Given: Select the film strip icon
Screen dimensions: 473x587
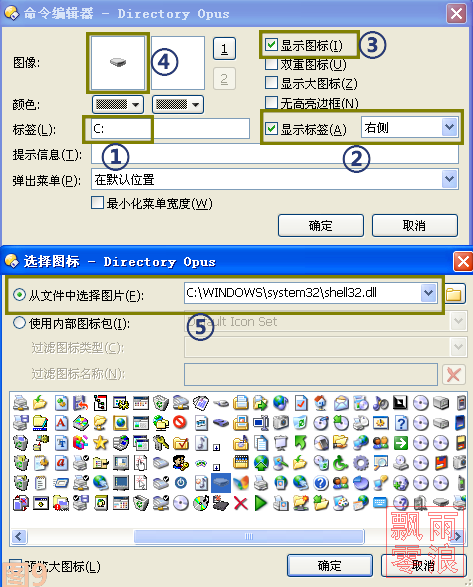Looking at the screenshot, I should pos(240,462).
